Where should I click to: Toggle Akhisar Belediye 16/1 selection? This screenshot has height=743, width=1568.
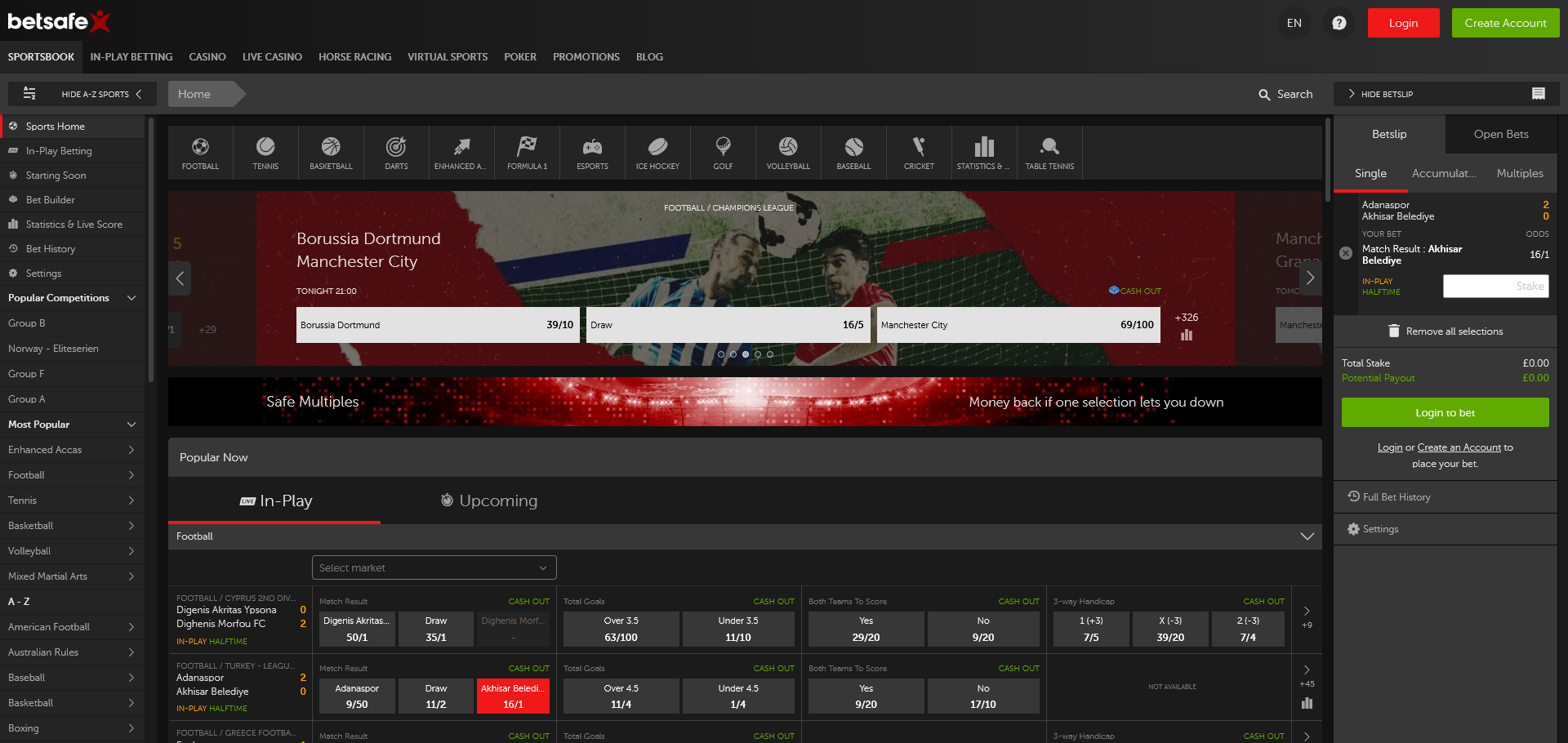513,696
